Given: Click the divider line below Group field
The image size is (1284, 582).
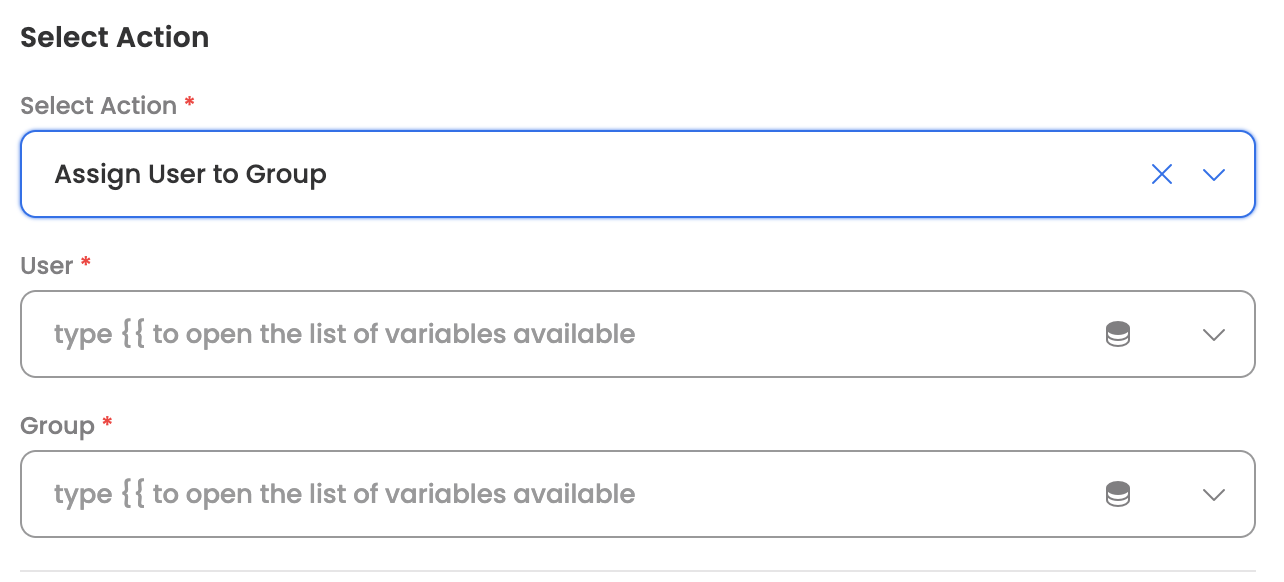Looking at the screenshot, I should tap(638, 571).
